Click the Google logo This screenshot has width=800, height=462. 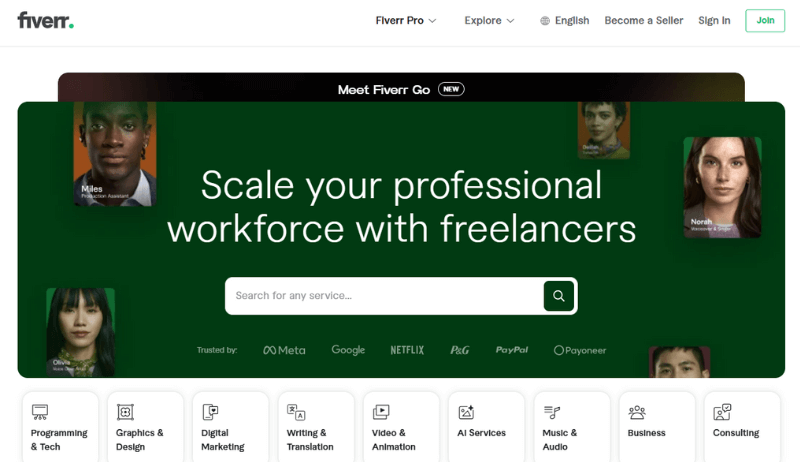pyautogui.click(x=348, y=350)
